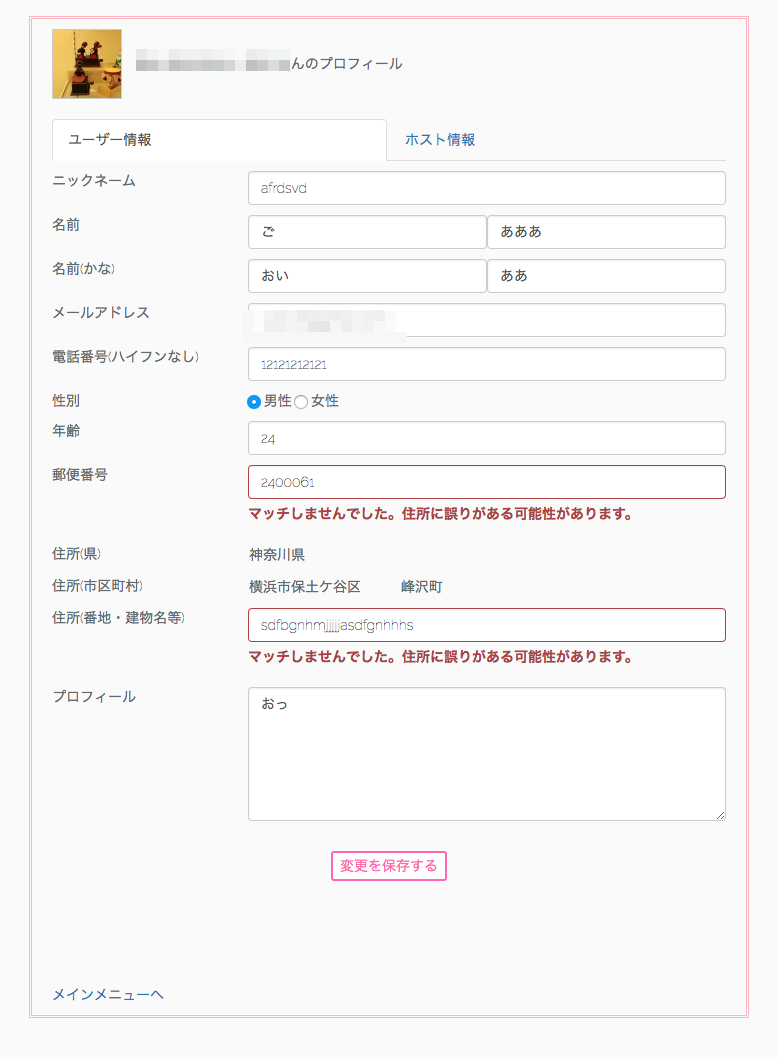Click the 年齢 input field
777x1059 pixels.
[x=486, y=438]
